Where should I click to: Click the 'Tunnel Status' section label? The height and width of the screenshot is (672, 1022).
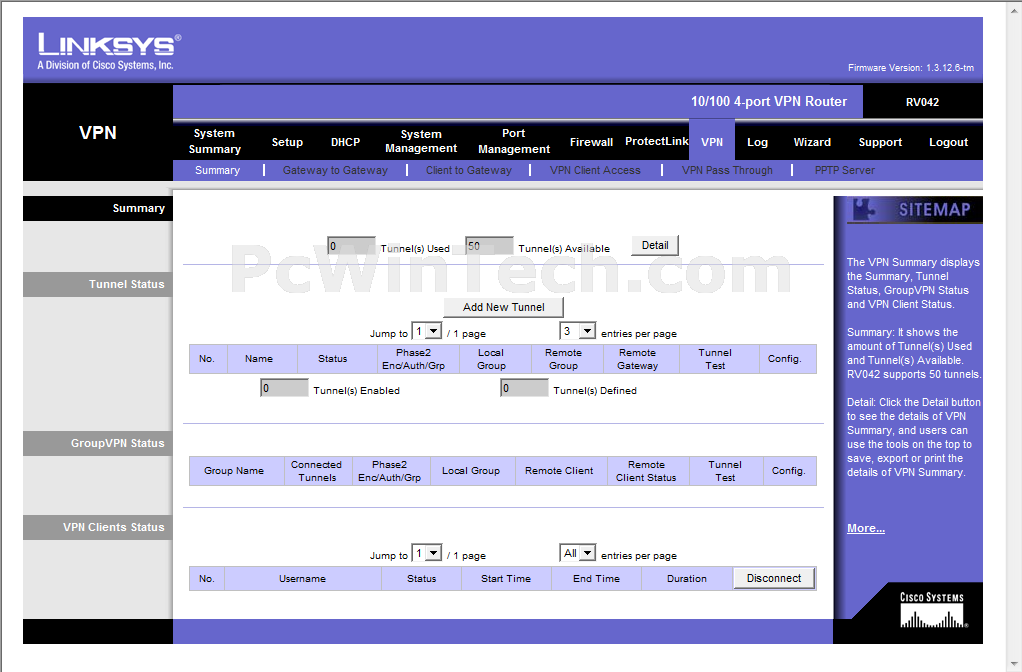(x=126, y=284)
